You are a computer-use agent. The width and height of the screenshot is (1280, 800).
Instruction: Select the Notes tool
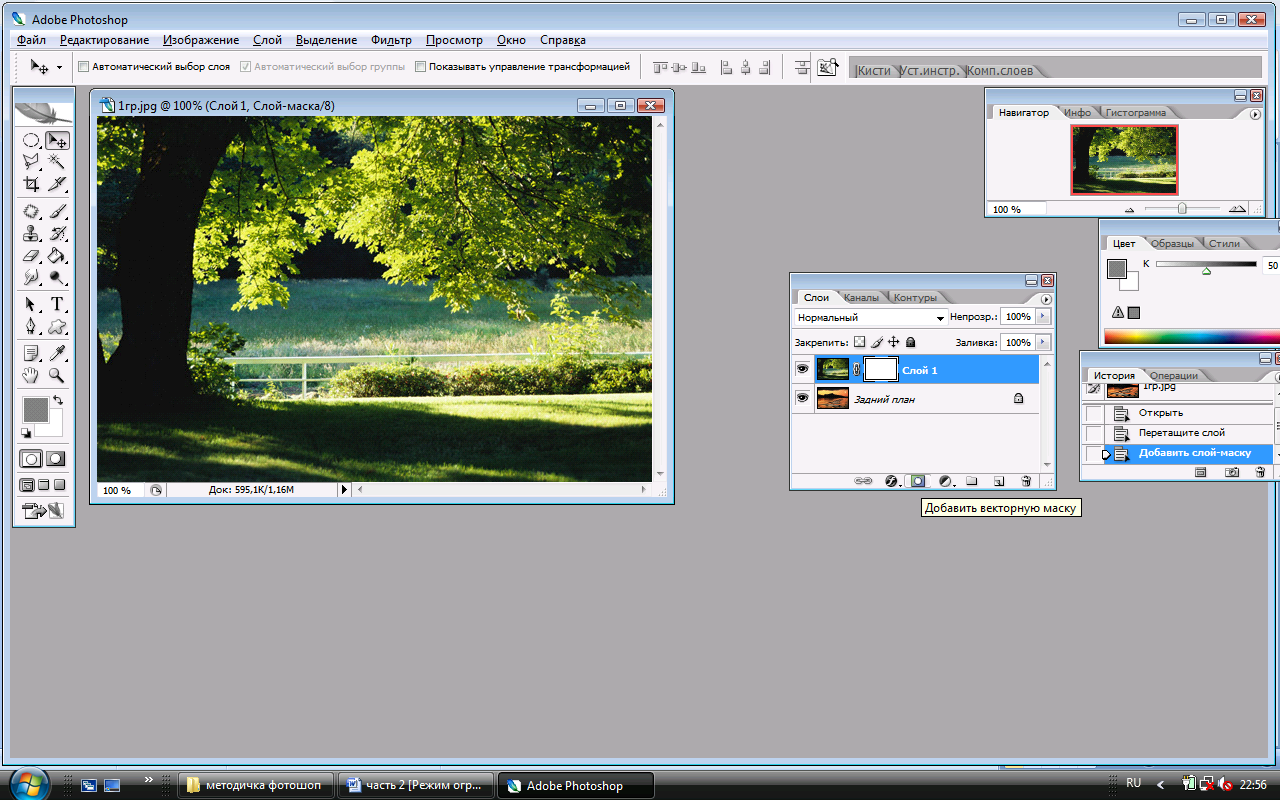tap(31, 353)
